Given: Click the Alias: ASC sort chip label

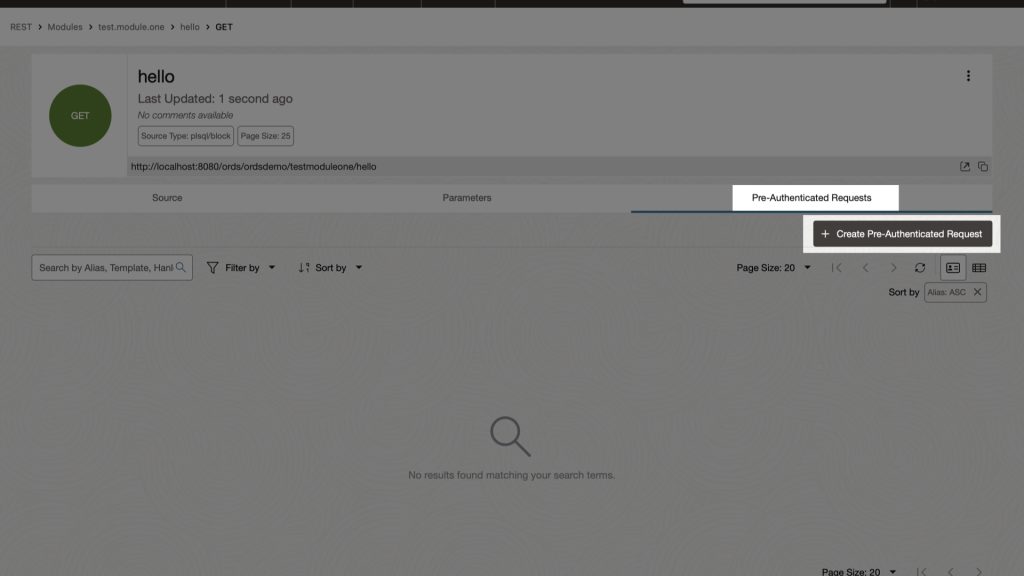Looking at the screenshot, I should point(946,292).
